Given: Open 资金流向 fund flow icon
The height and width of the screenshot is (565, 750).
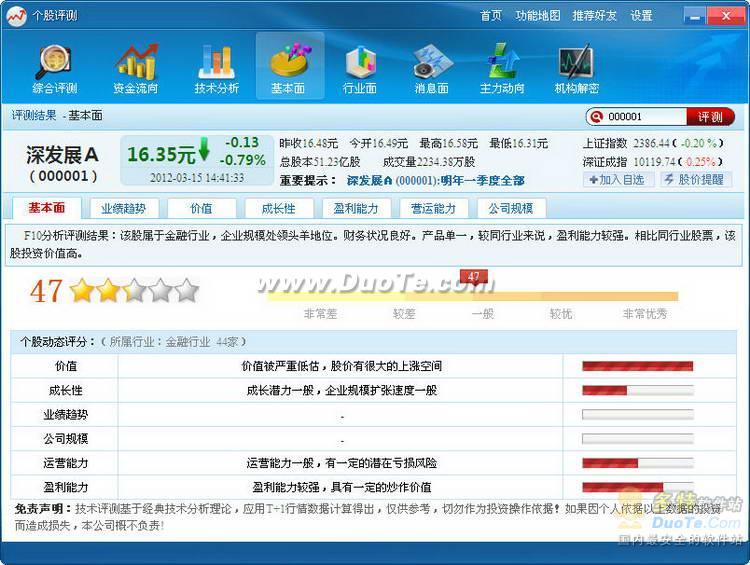Looking at the screenshot, I should tap(136, 68).
